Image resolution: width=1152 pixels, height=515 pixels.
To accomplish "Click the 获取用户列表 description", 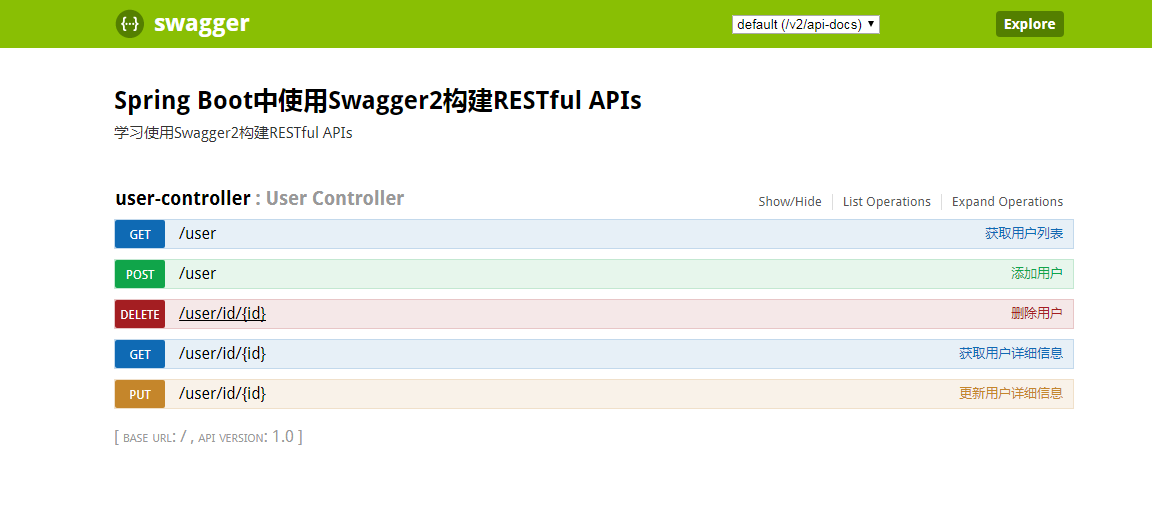I will click(1023, 234).
